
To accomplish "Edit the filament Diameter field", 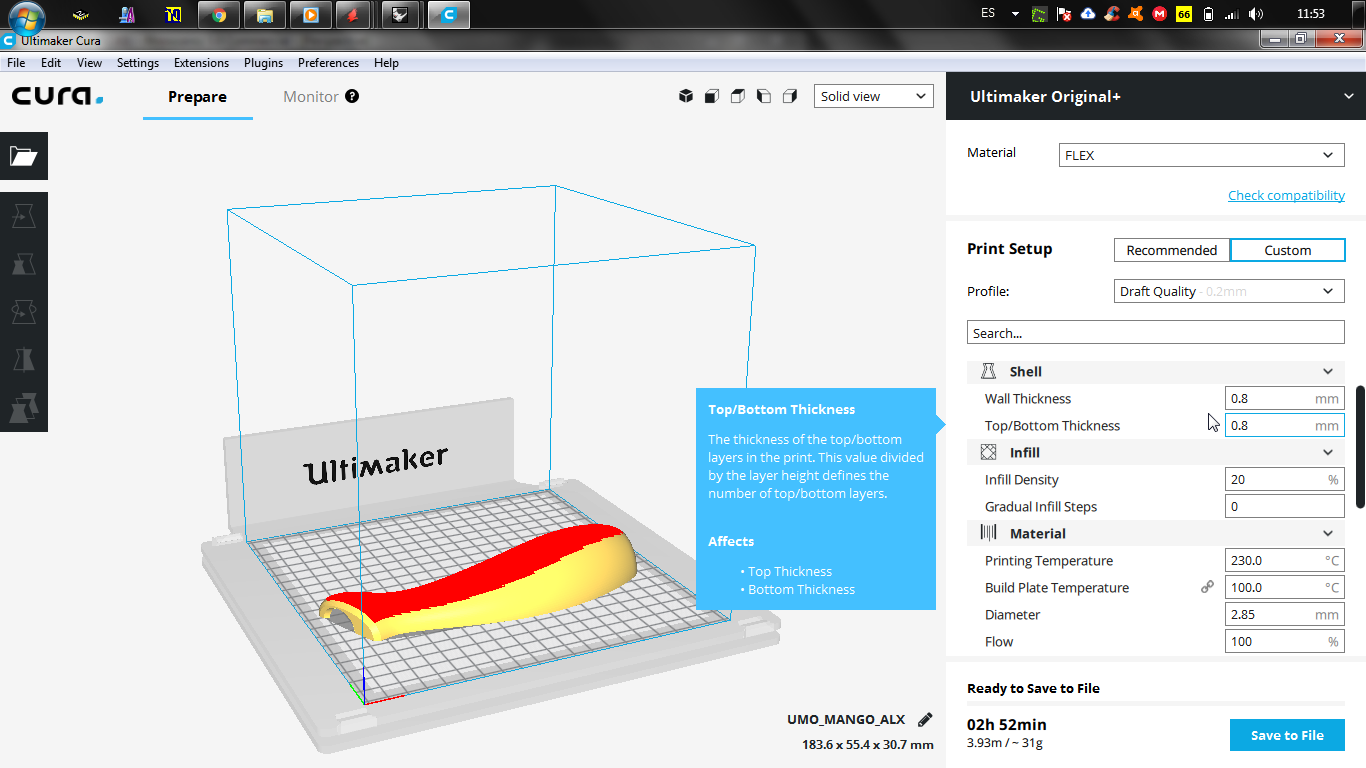I will 1284,614.
